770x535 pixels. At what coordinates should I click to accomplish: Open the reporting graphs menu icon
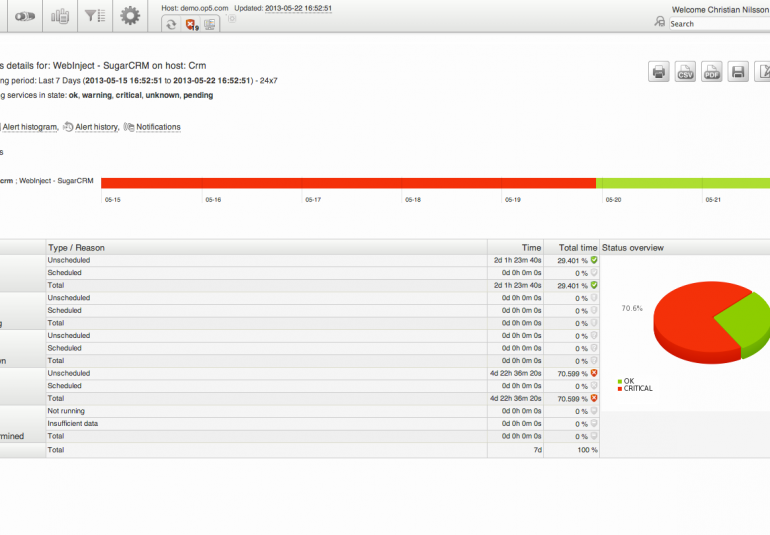point(60,16)
